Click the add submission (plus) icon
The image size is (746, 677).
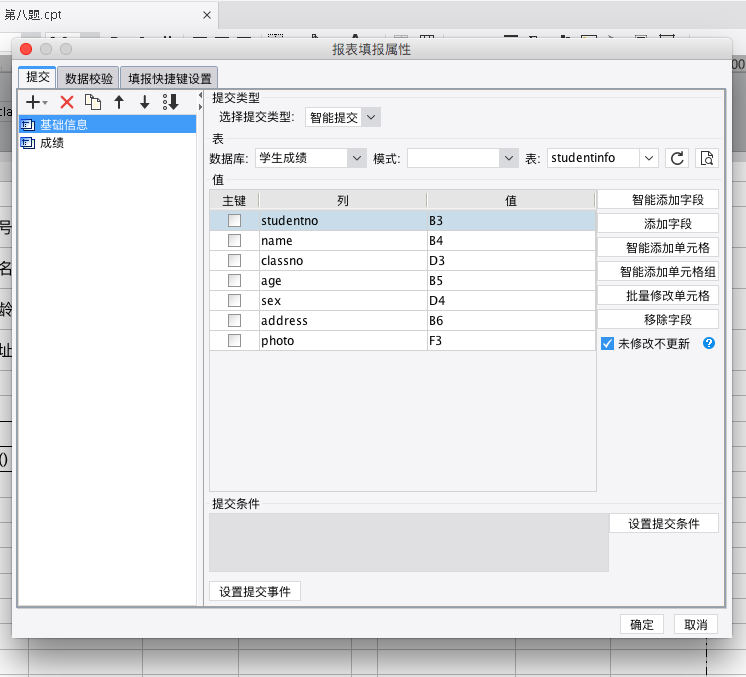[x=34, y=102]
